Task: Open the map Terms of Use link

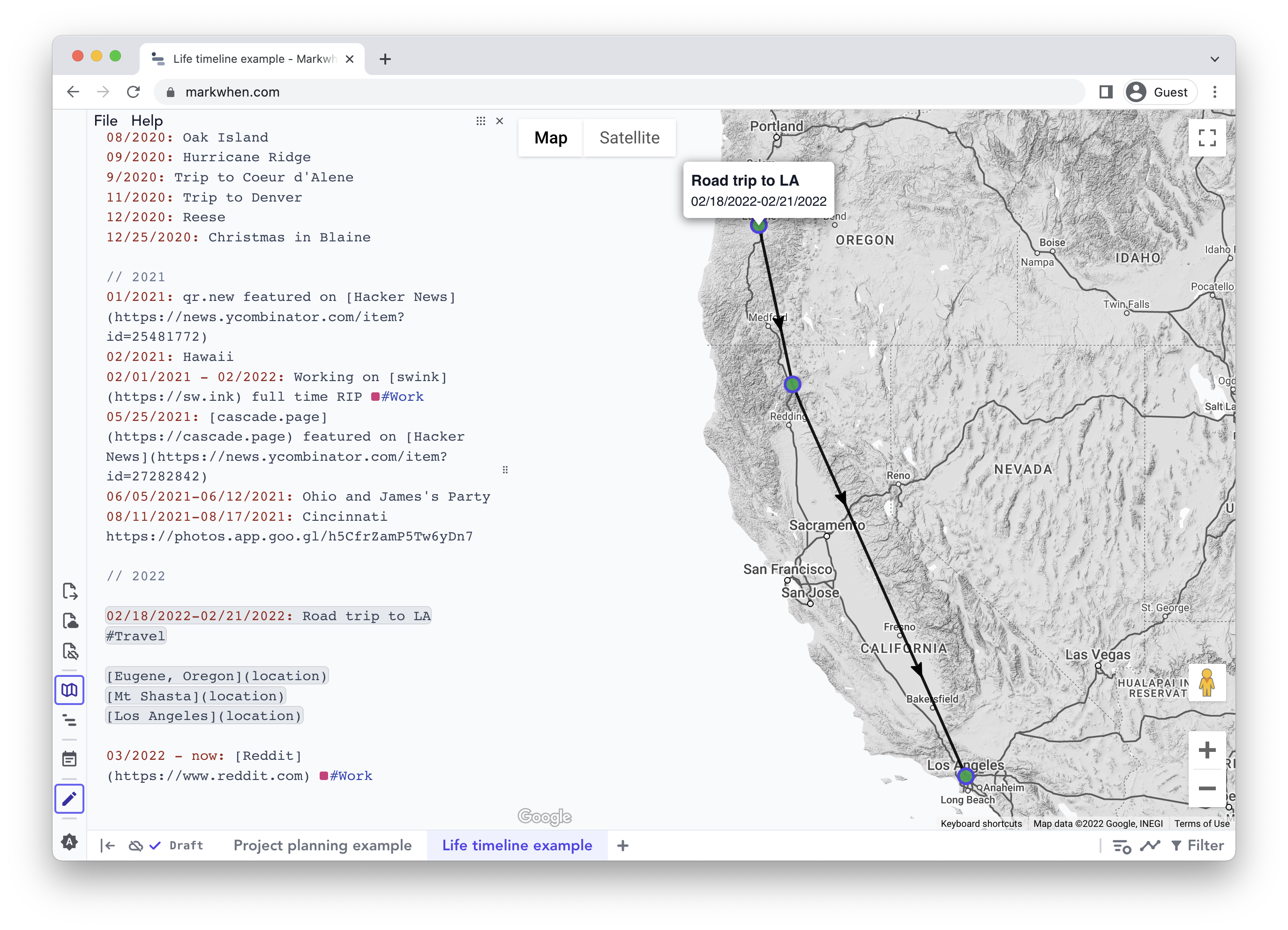Action: [x=1202, y=824]
